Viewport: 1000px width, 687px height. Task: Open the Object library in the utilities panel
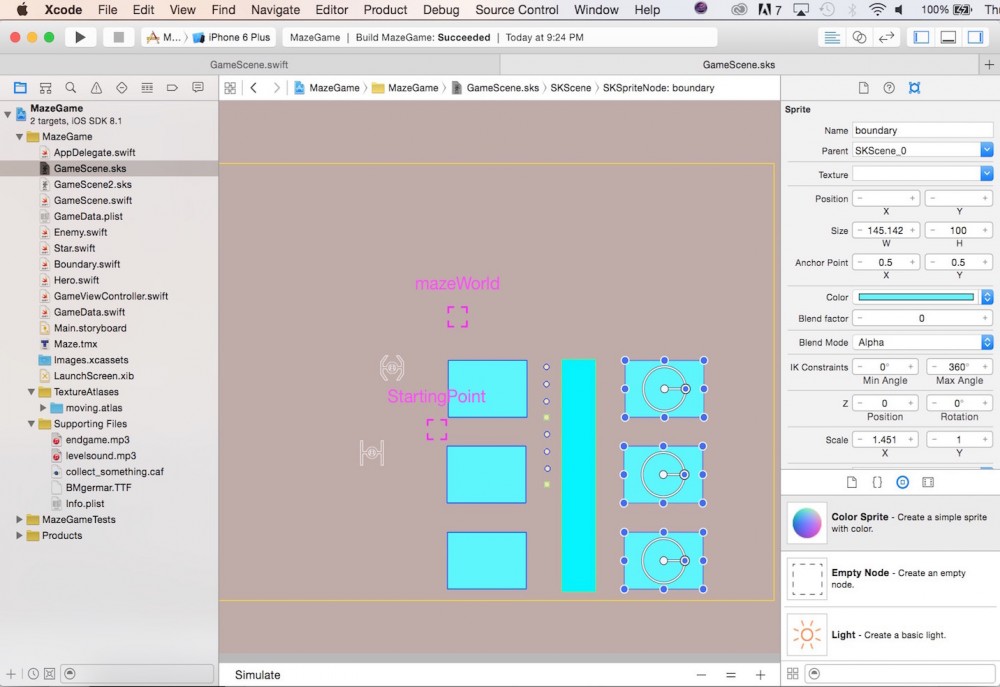click(903, 482)
